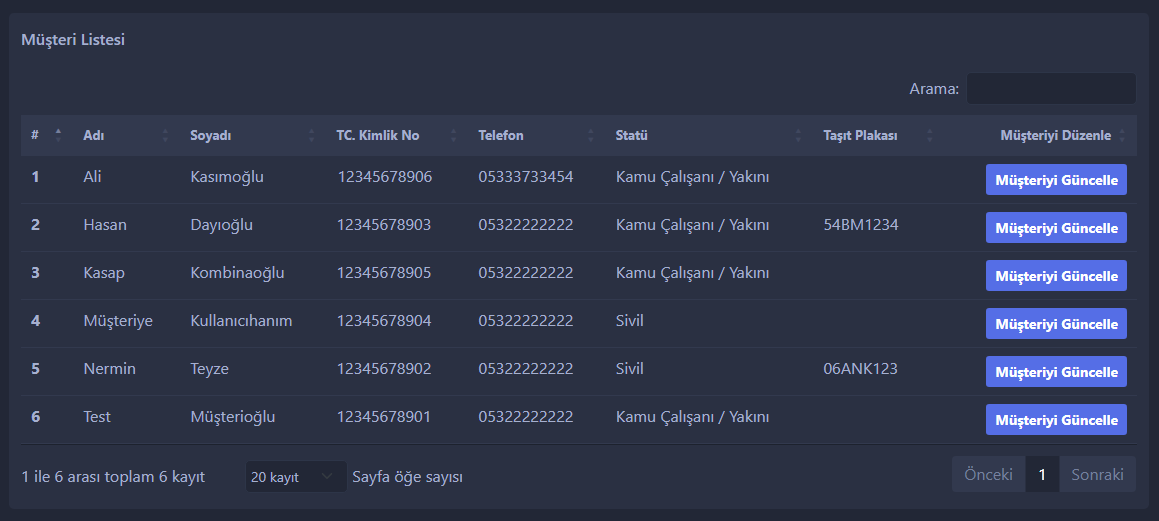
Task: Go to the Sonraki page
Action: [x=1098, y=474]
